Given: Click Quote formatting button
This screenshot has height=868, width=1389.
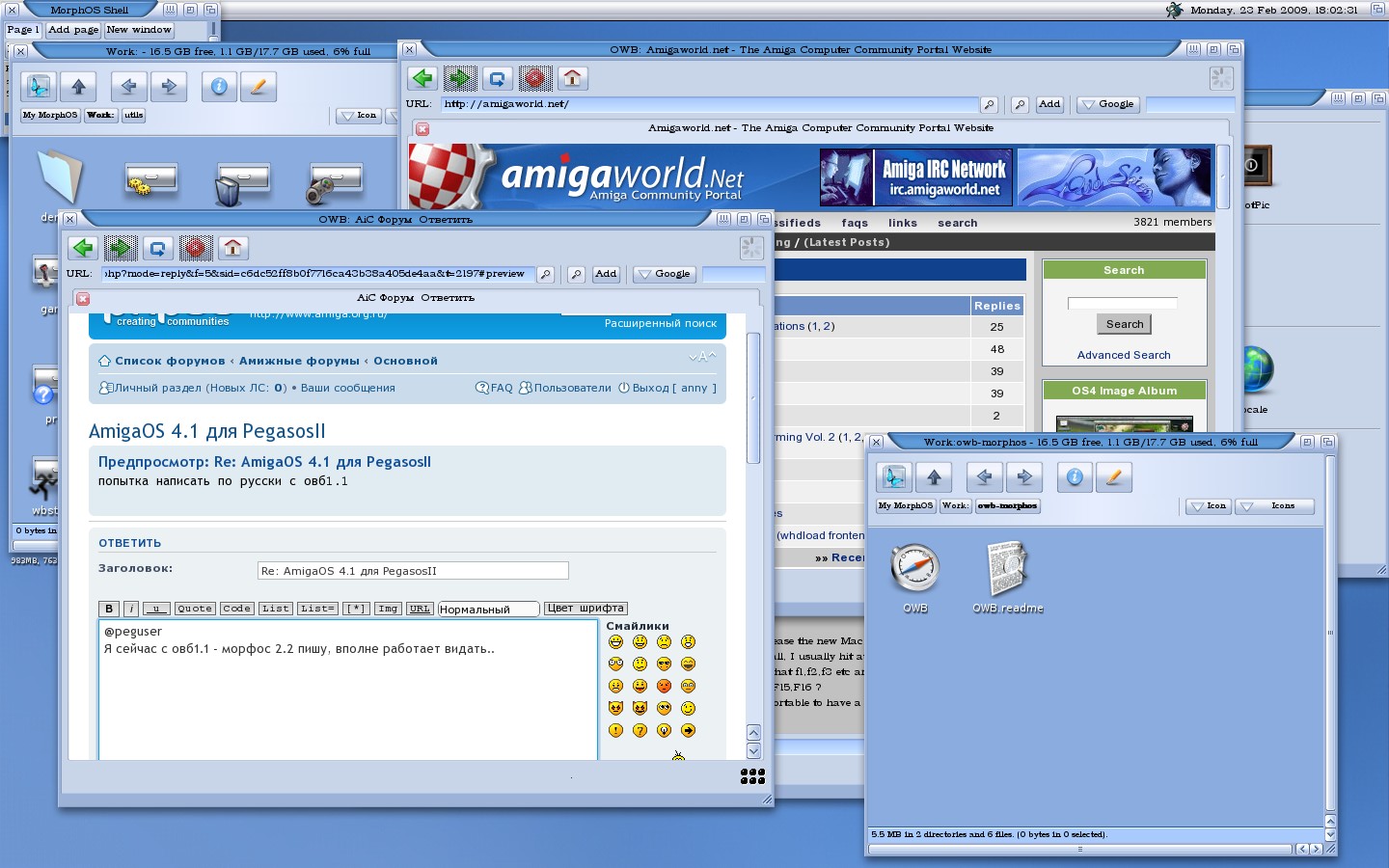Looking at the screenshot, I should pos(195,609).
